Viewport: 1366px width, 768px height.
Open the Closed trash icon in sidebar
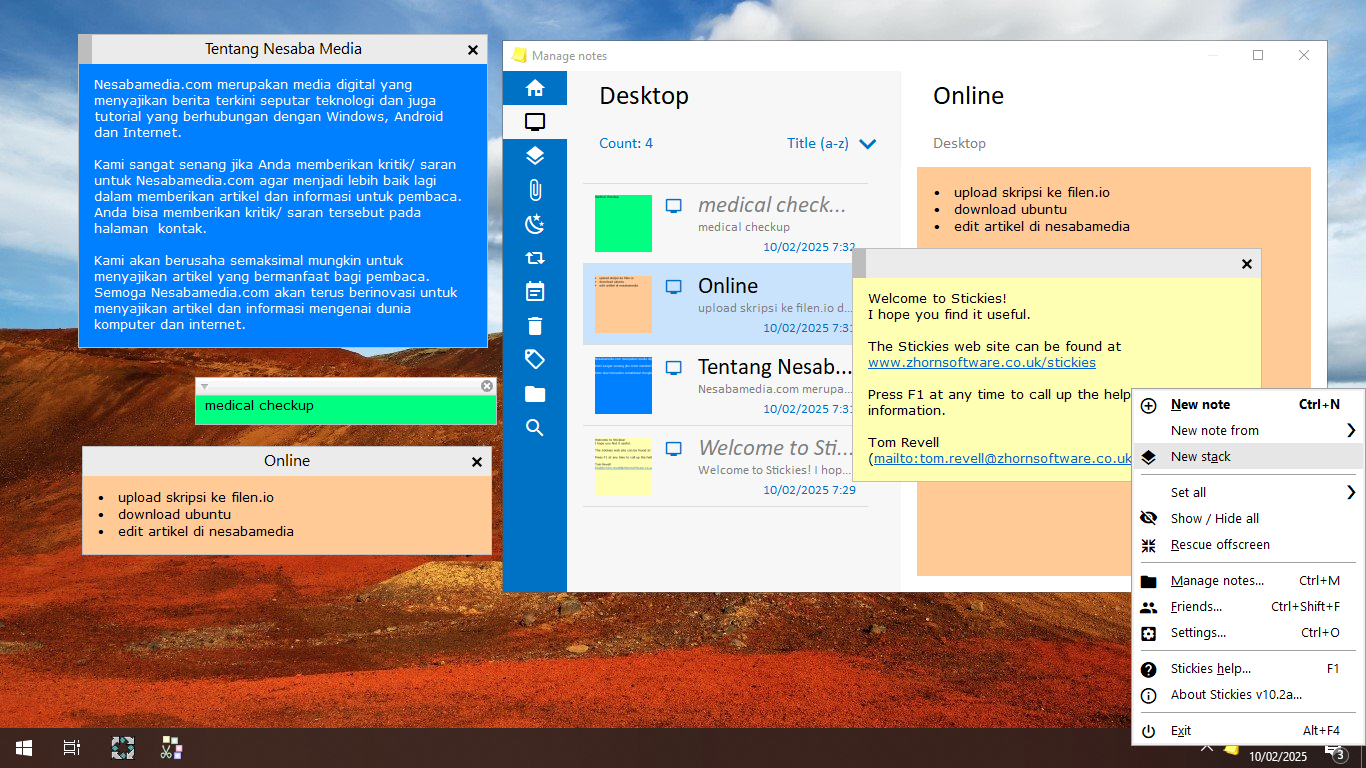tap(535, 325)
